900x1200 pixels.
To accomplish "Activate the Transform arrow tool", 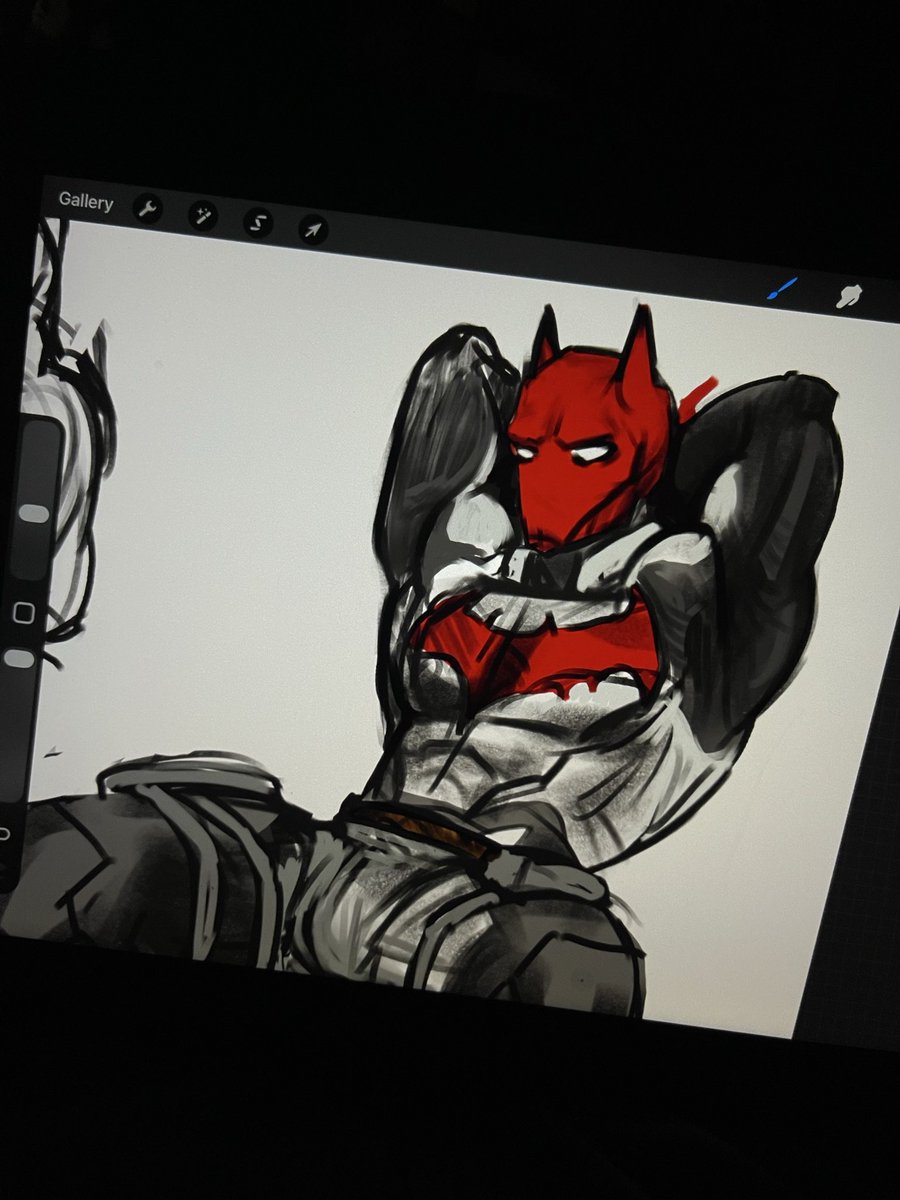I will point(313,230).
